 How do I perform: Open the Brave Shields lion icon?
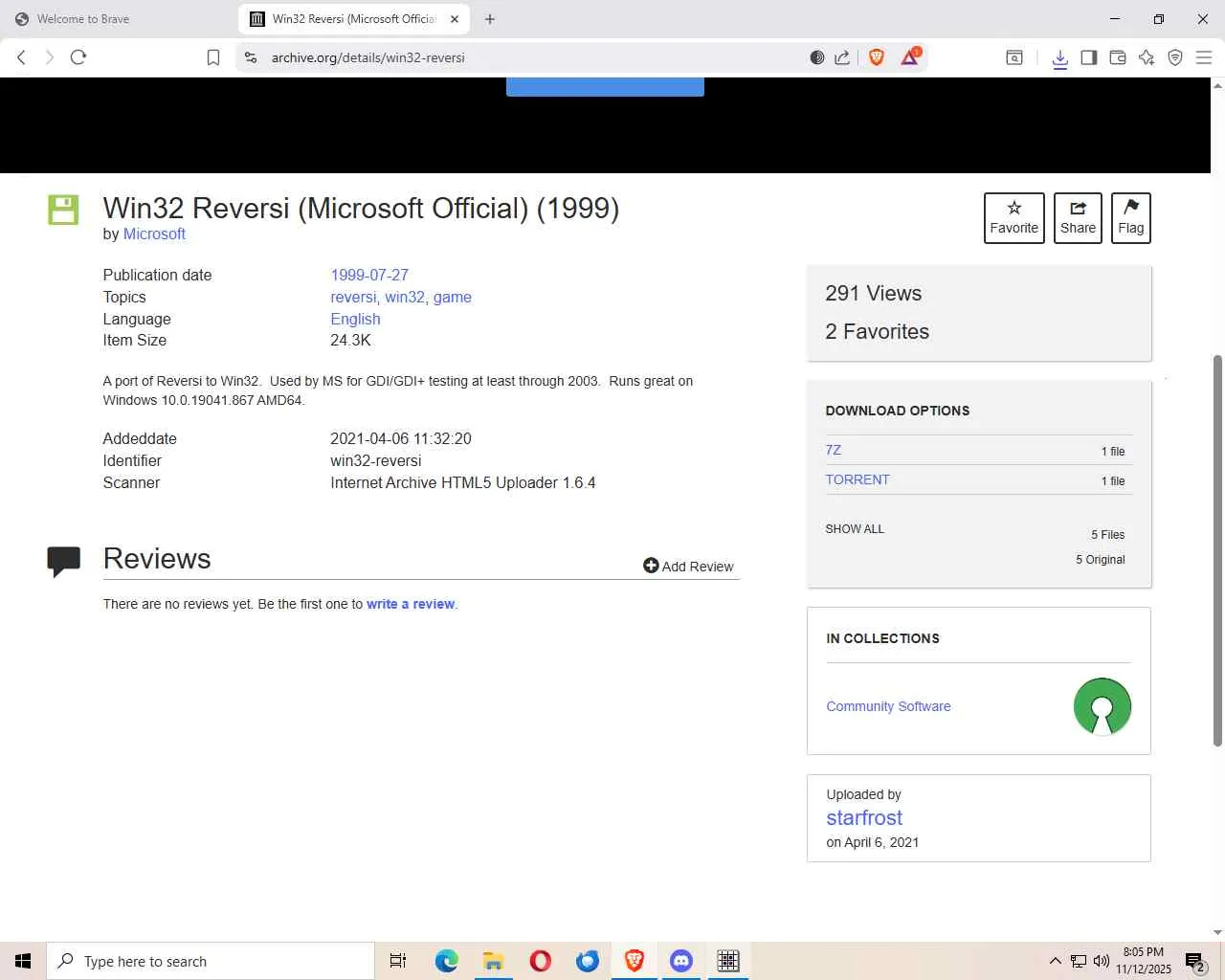tap(876, 57)
